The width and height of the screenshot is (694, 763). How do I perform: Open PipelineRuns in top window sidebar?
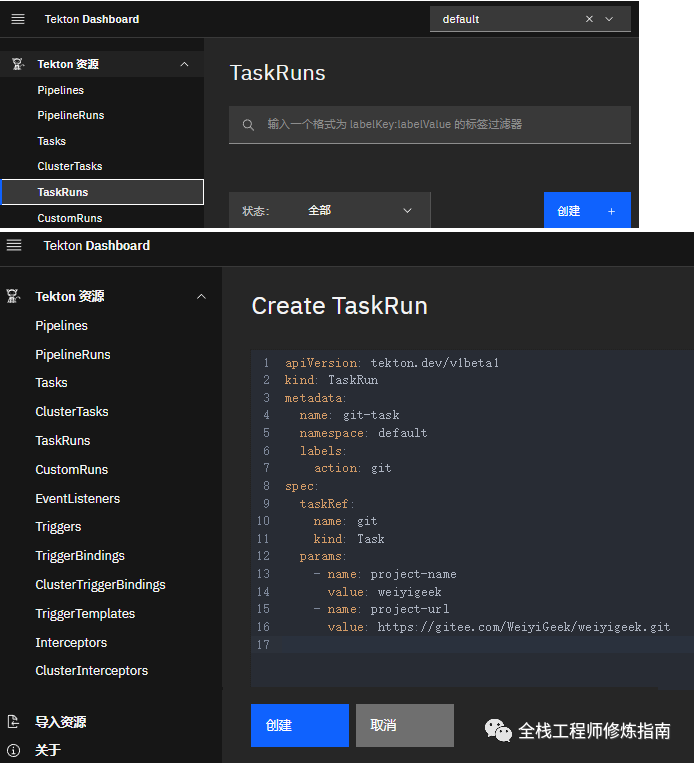click(x=71, y=115)
